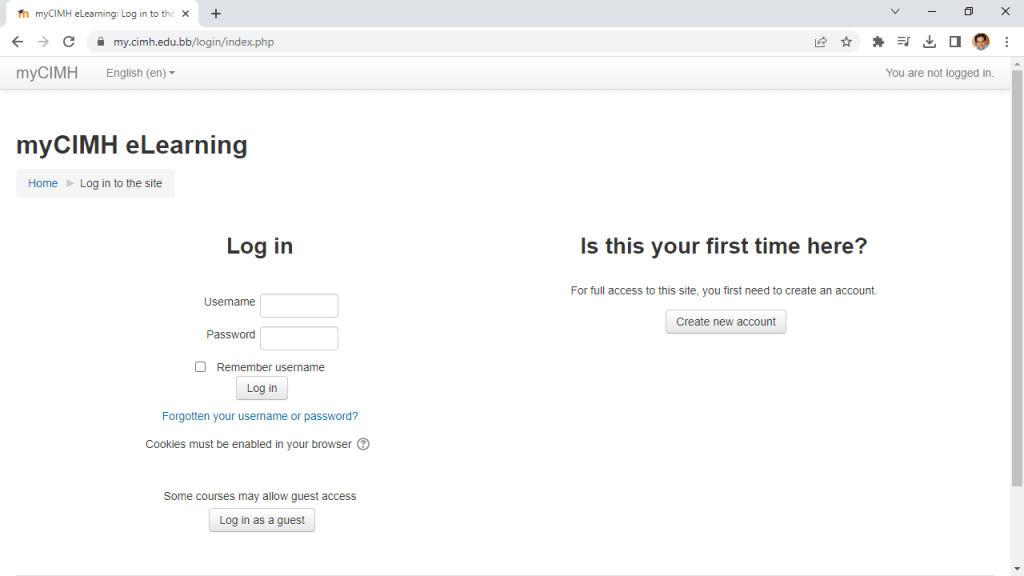Enable the Remember username checkbox

click(200, 367)
